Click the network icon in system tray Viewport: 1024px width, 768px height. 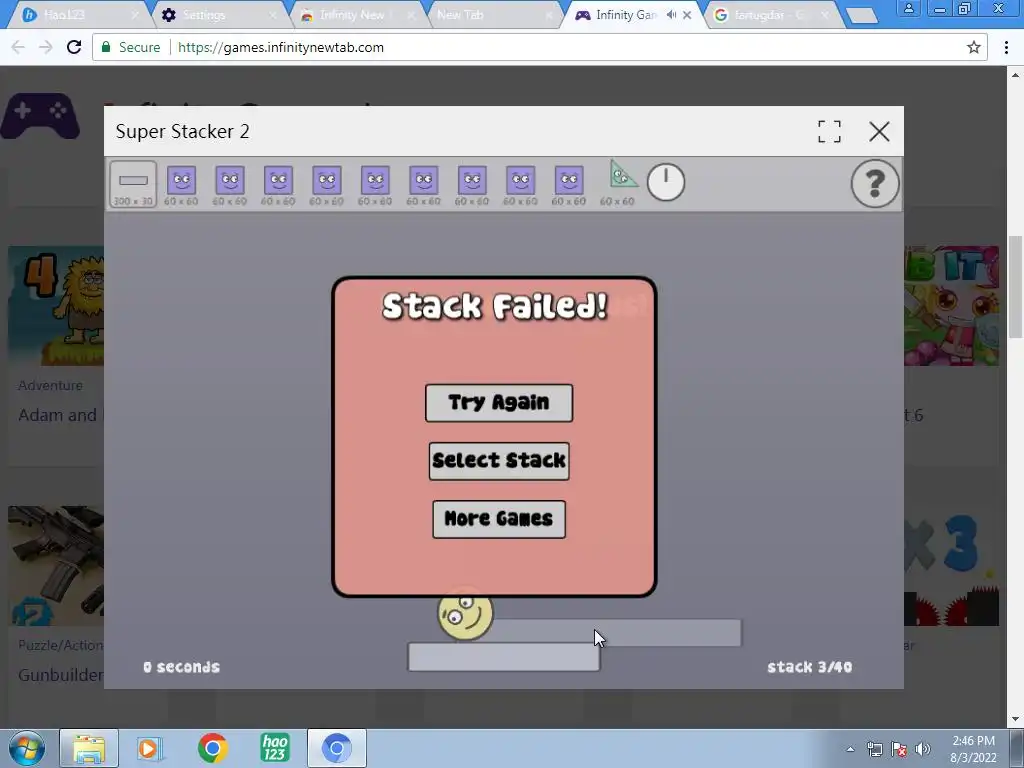pos(874,749)
